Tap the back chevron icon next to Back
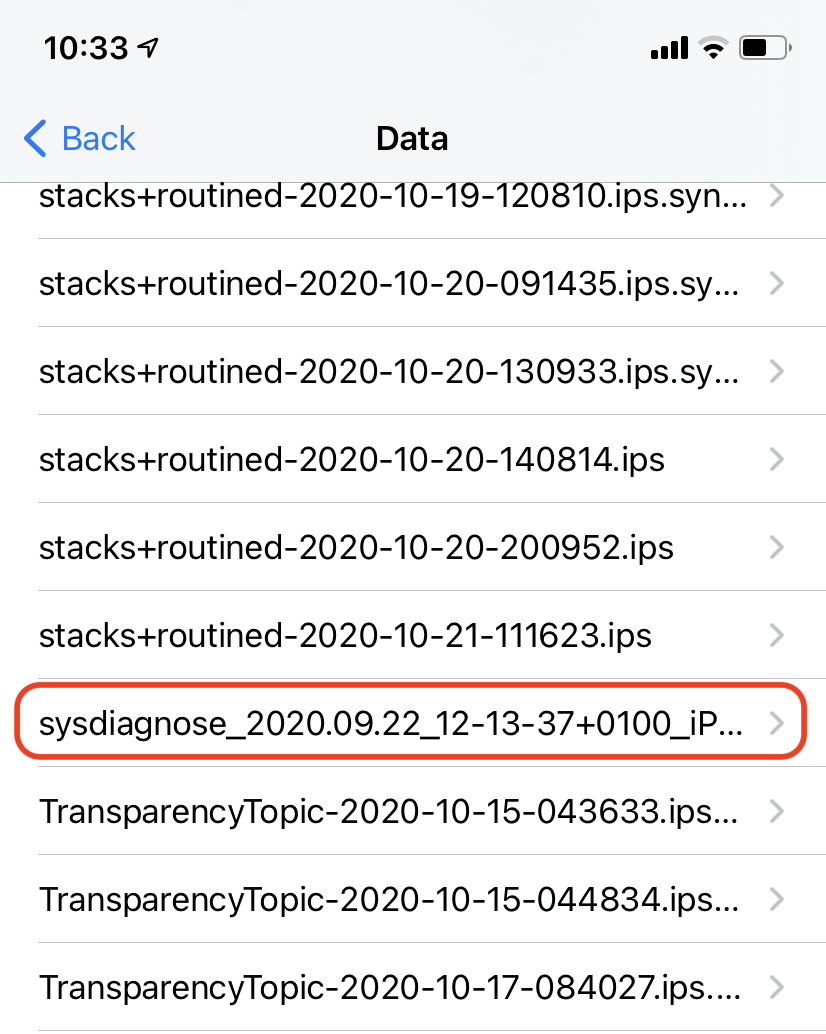The image size is (826, 1034). [33, 139]
